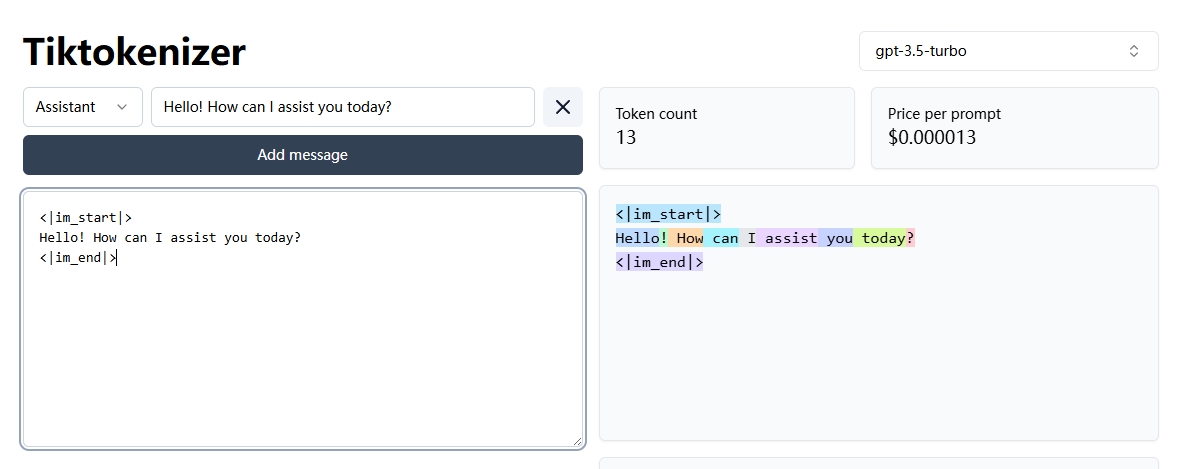Remove the message with the X icon
Image resolution: width=1193 pixels, height=469 pixels.
(x=563, y=107)
